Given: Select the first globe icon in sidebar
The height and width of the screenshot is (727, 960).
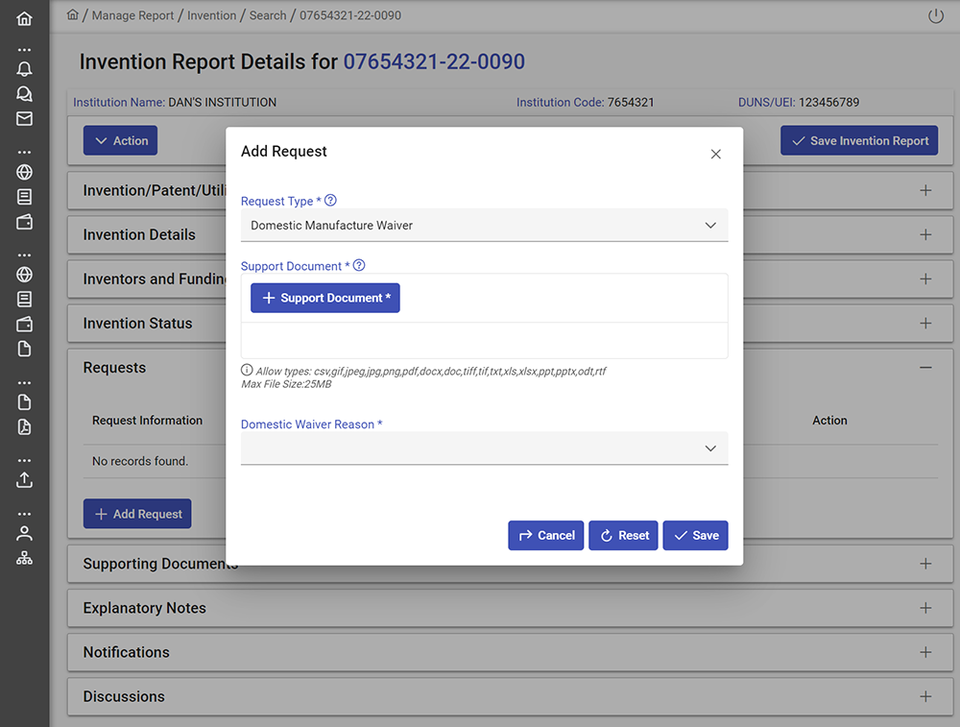Looking at the screenshot, I should click(23, 171).
